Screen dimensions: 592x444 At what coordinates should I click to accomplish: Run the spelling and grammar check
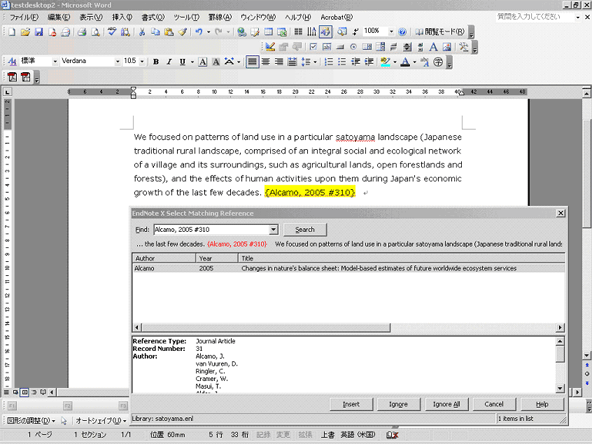[112, 32]
